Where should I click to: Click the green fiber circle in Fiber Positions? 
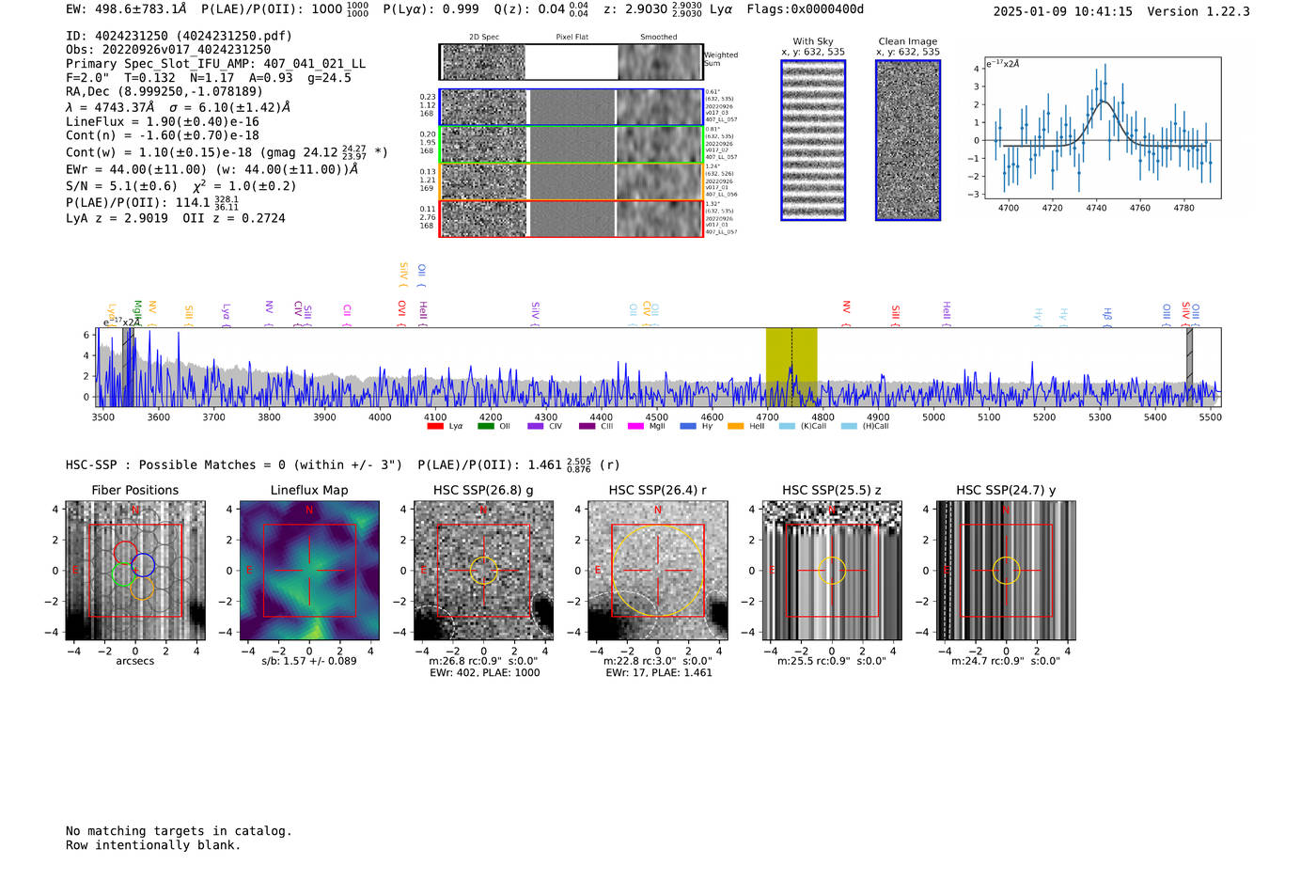point(122,574)
